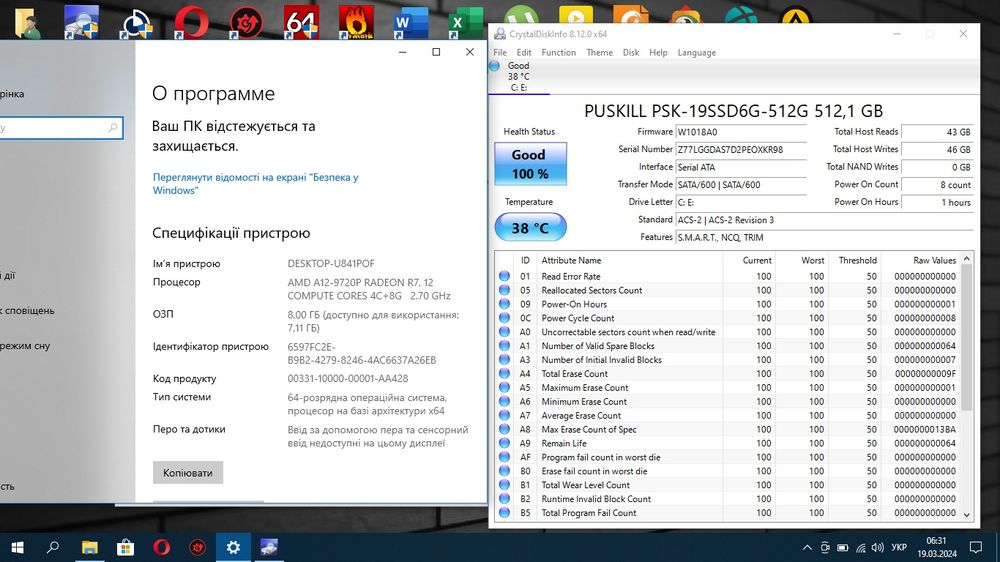Open the Help menu in CrystalDiskInfo
This screenshot has width=1000, height=562.
(658, 52)
